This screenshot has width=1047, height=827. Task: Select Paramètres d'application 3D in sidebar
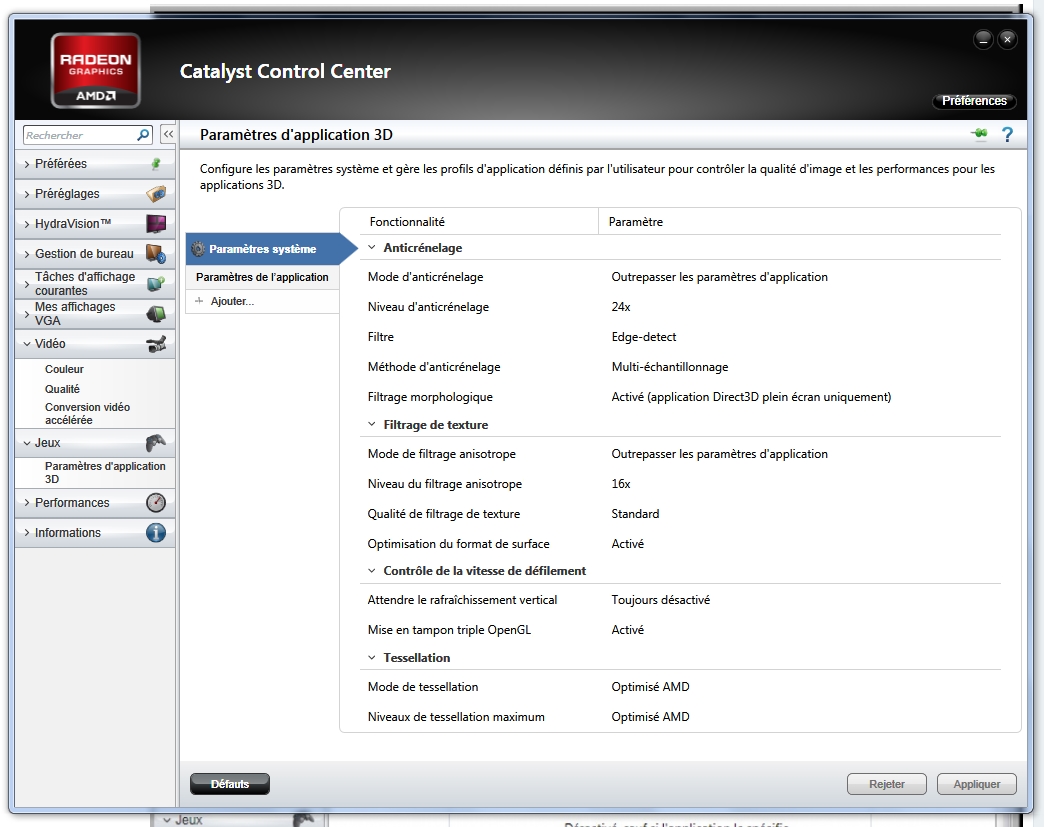(105, 472)
